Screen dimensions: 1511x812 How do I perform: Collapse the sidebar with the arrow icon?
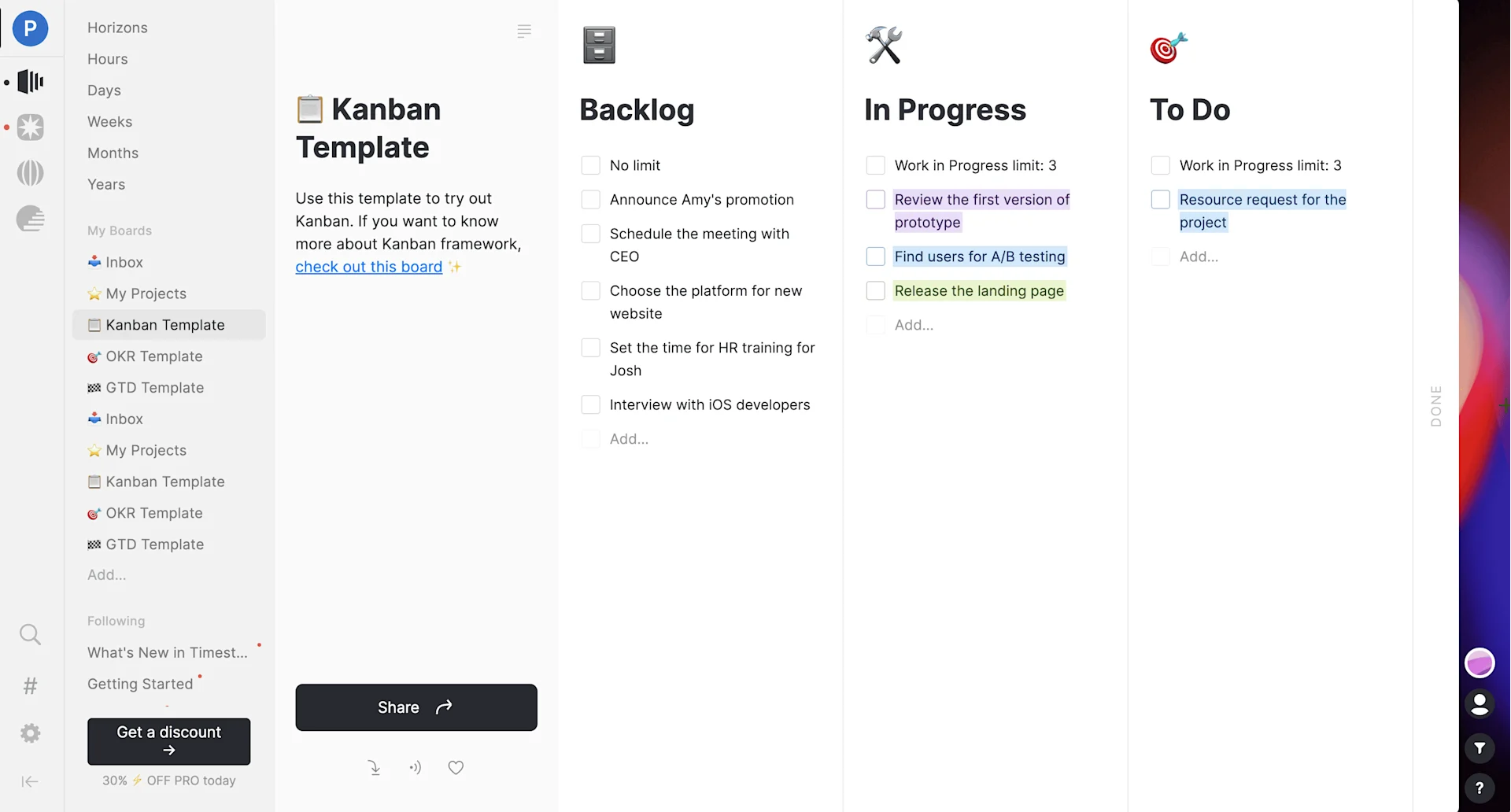click(x=30, y=781)
